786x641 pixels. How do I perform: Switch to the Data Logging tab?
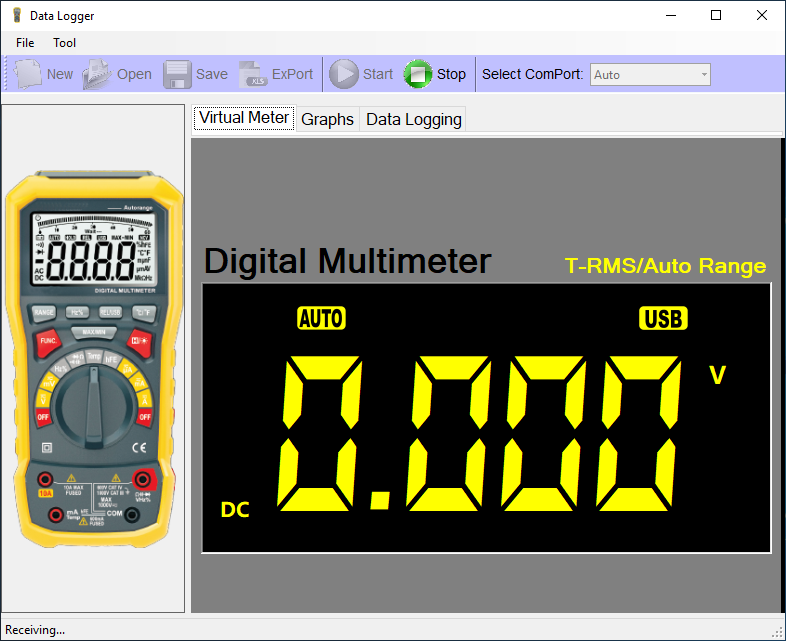(413, 119)
